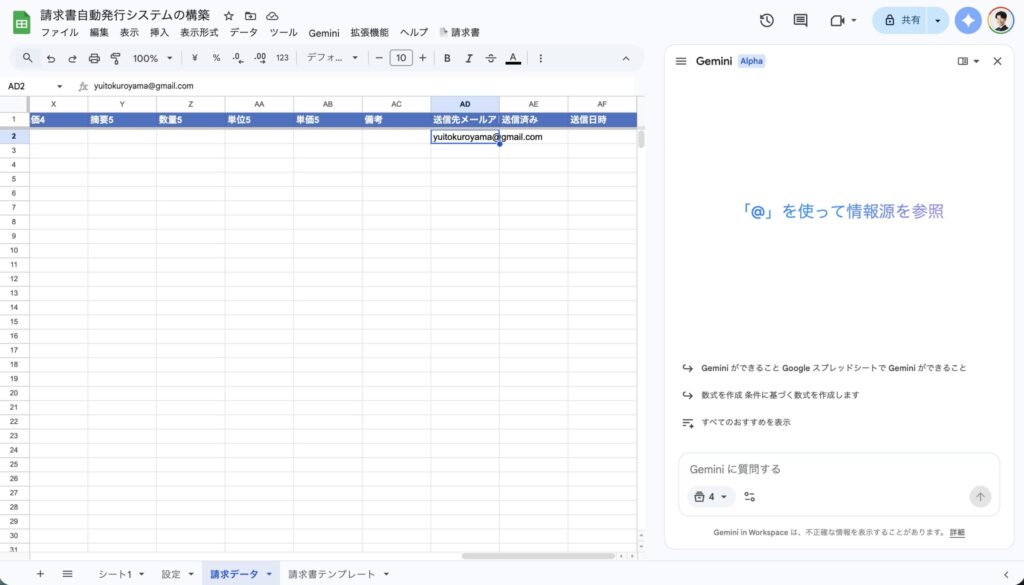Click the print icon in toolbar
Screen dimensions: 1024x585
tap(94, 58)
